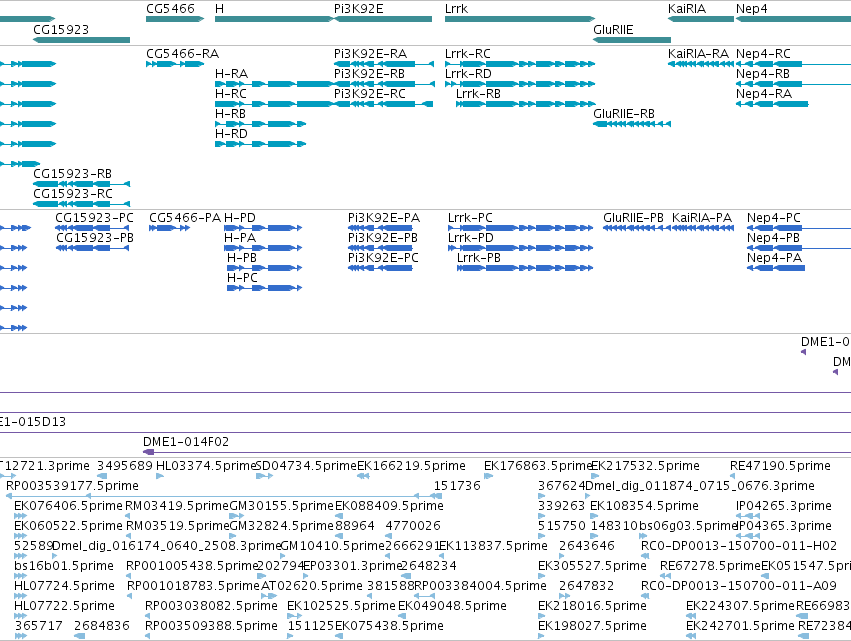
Task: Select the CG15923 gene label
Action: coord(61,29)
